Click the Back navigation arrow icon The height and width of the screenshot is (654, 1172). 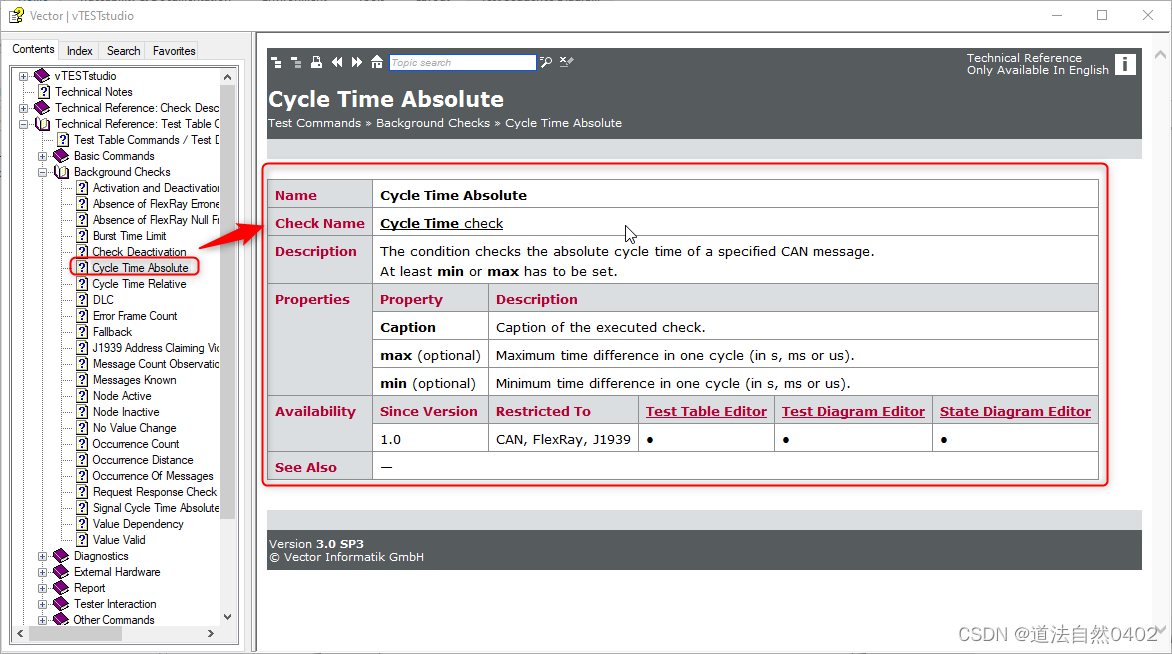[x=336, y=61]
